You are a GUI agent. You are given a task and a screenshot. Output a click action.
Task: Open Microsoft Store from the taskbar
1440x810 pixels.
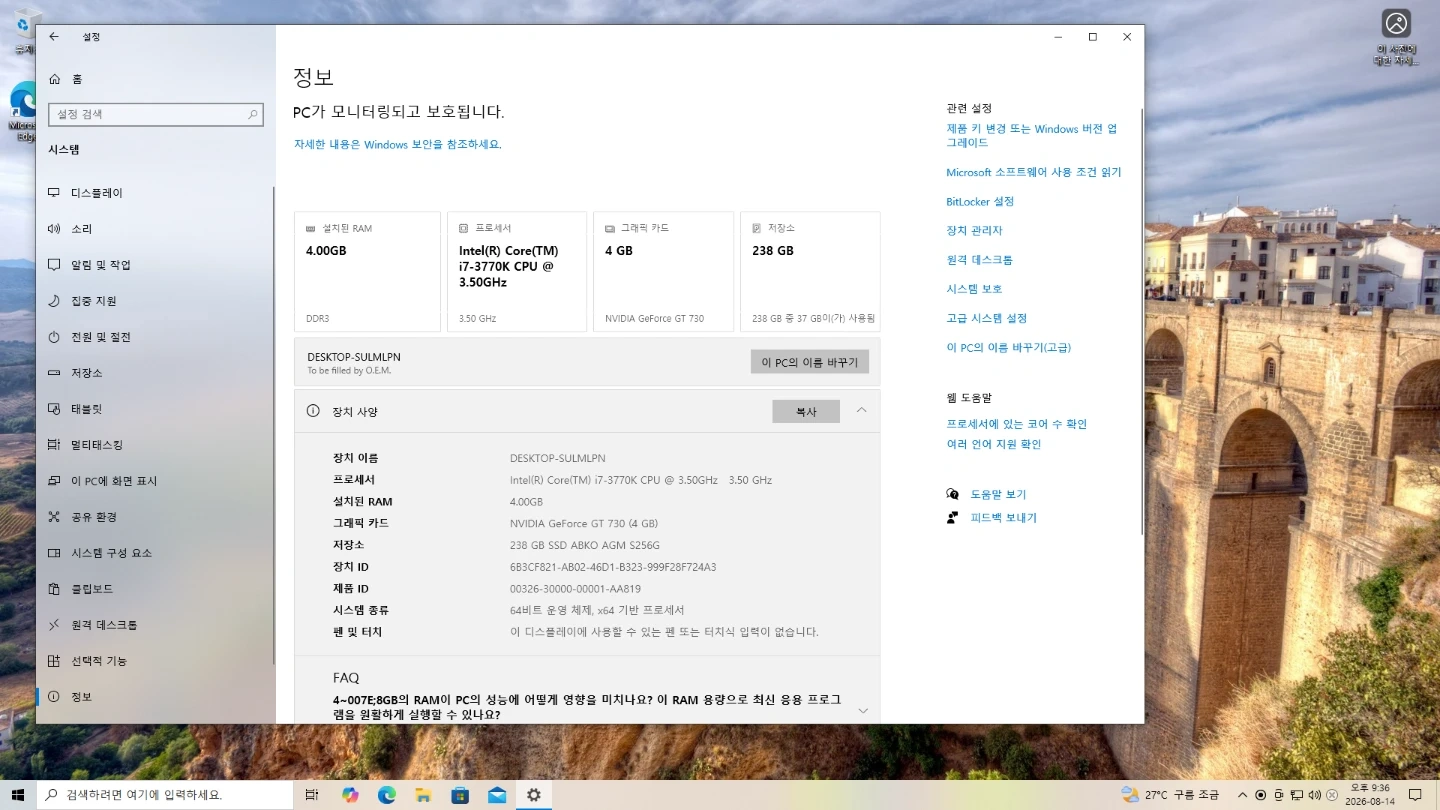tap(460, 795)
